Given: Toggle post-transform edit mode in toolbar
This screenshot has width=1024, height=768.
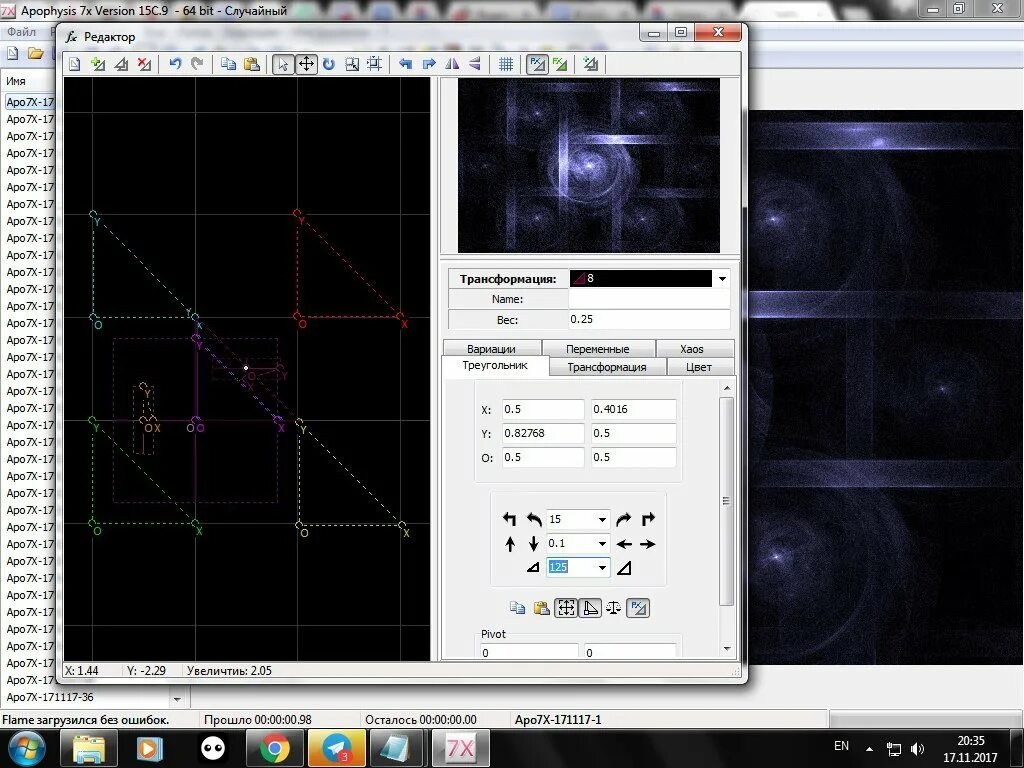Looking at the screenshot, I should [x=537, y=64].
